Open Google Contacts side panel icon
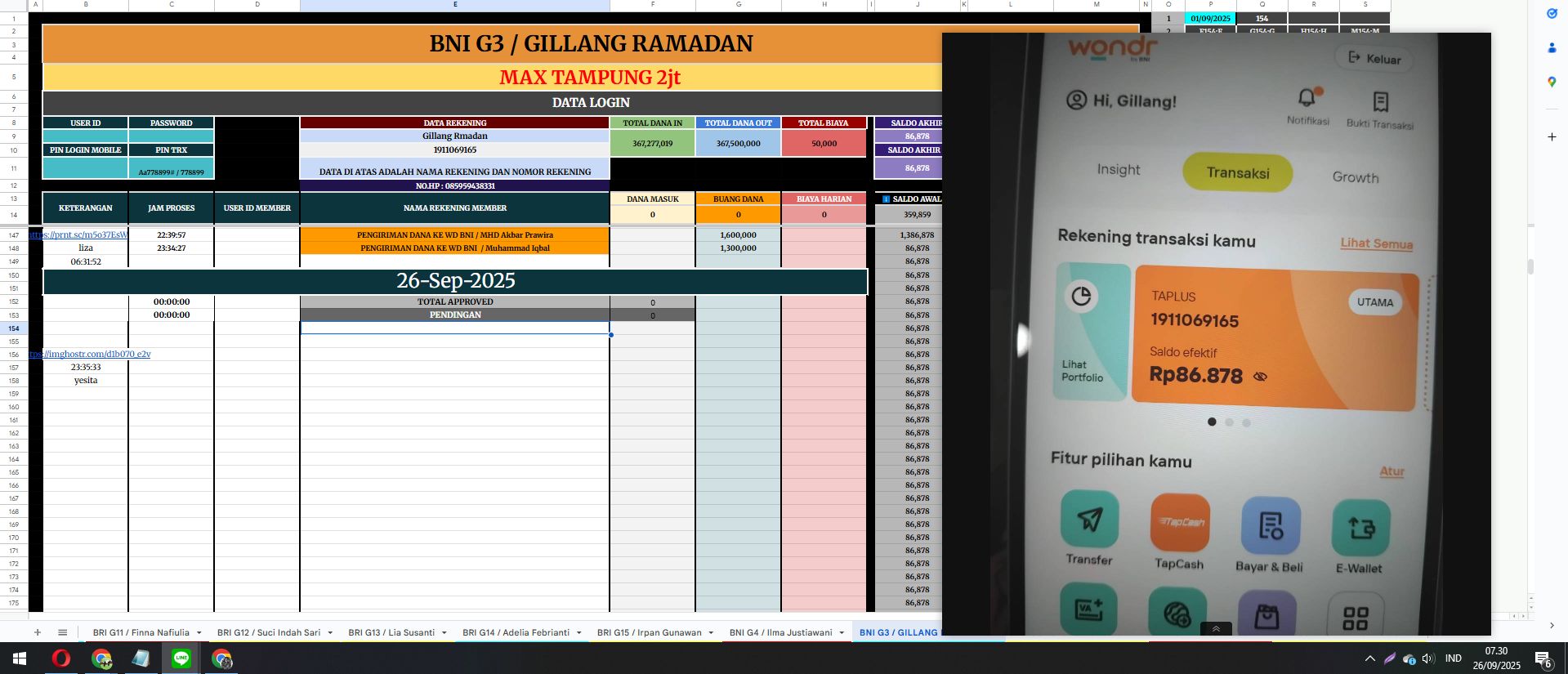This screenshot has width=1568, height=674. [1552, 48]
